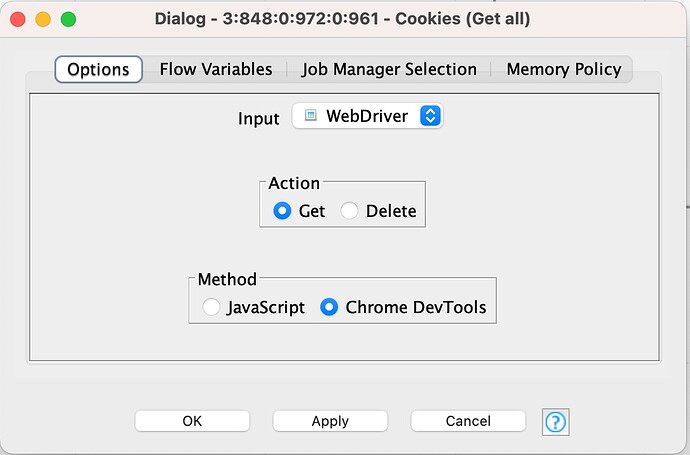Select the Get action radio button
Image resolution: width=690 pixels, height=455 pixels.
[x=282, y=211]
